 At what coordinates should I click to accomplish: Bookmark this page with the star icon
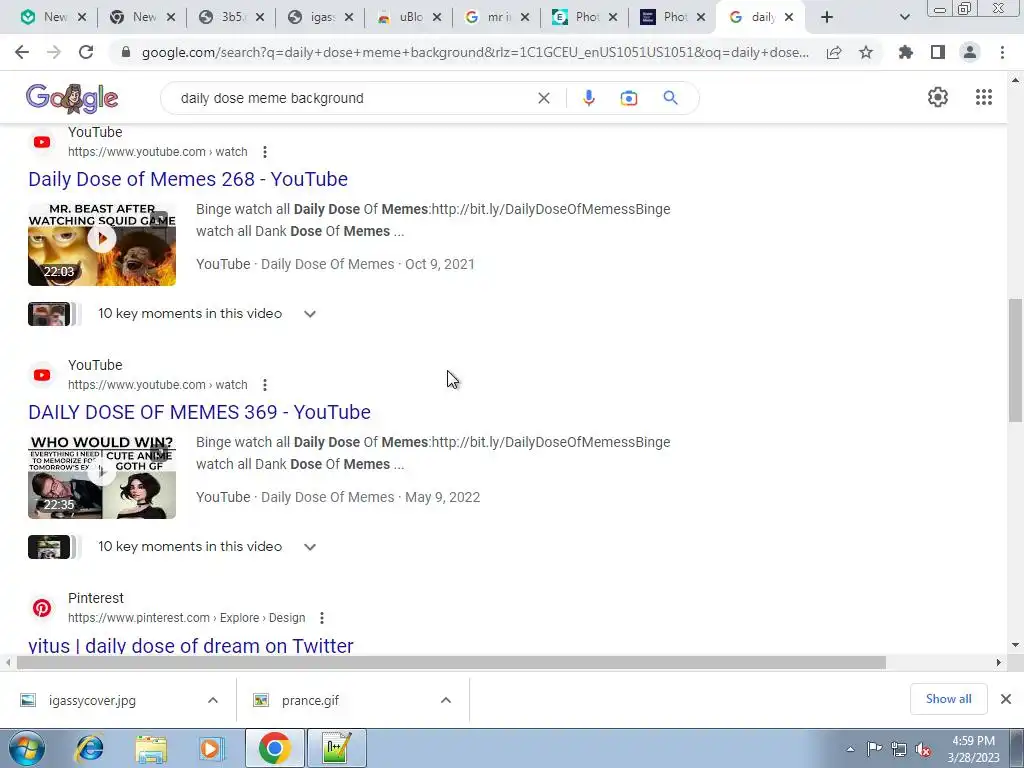866,52
